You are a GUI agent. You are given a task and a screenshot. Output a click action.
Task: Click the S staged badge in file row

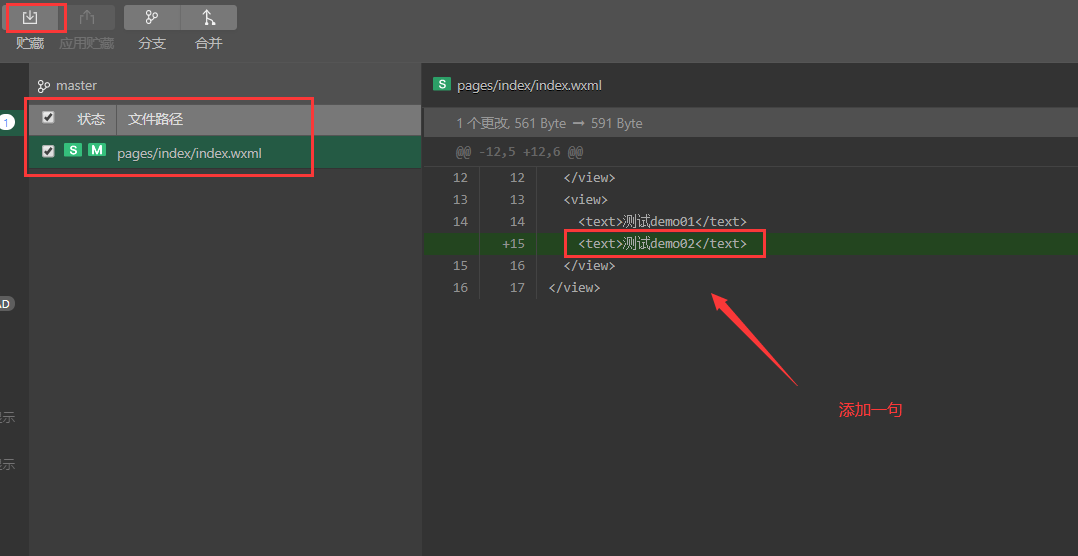point(73,150)
